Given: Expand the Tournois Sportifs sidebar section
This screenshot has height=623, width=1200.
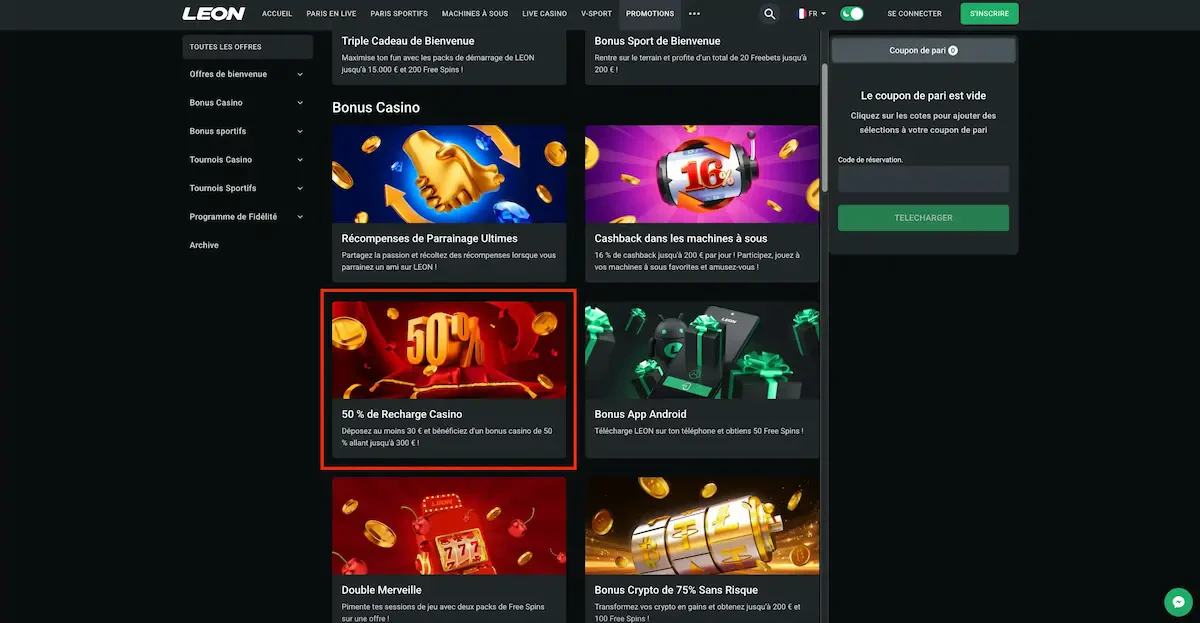Looking at the screenshot, I should click(247, 188).
